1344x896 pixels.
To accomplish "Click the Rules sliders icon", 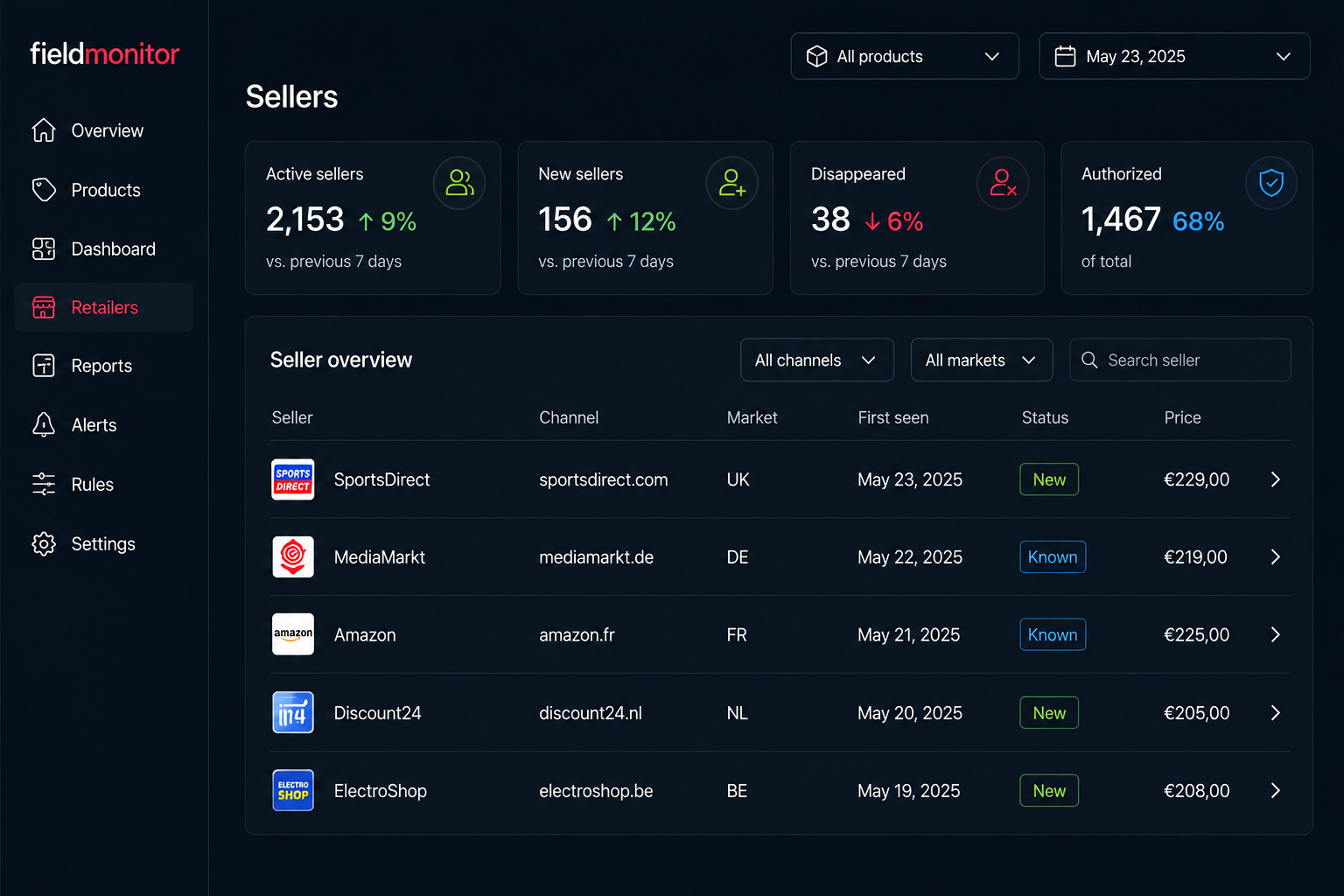I will tap(44, 485).
